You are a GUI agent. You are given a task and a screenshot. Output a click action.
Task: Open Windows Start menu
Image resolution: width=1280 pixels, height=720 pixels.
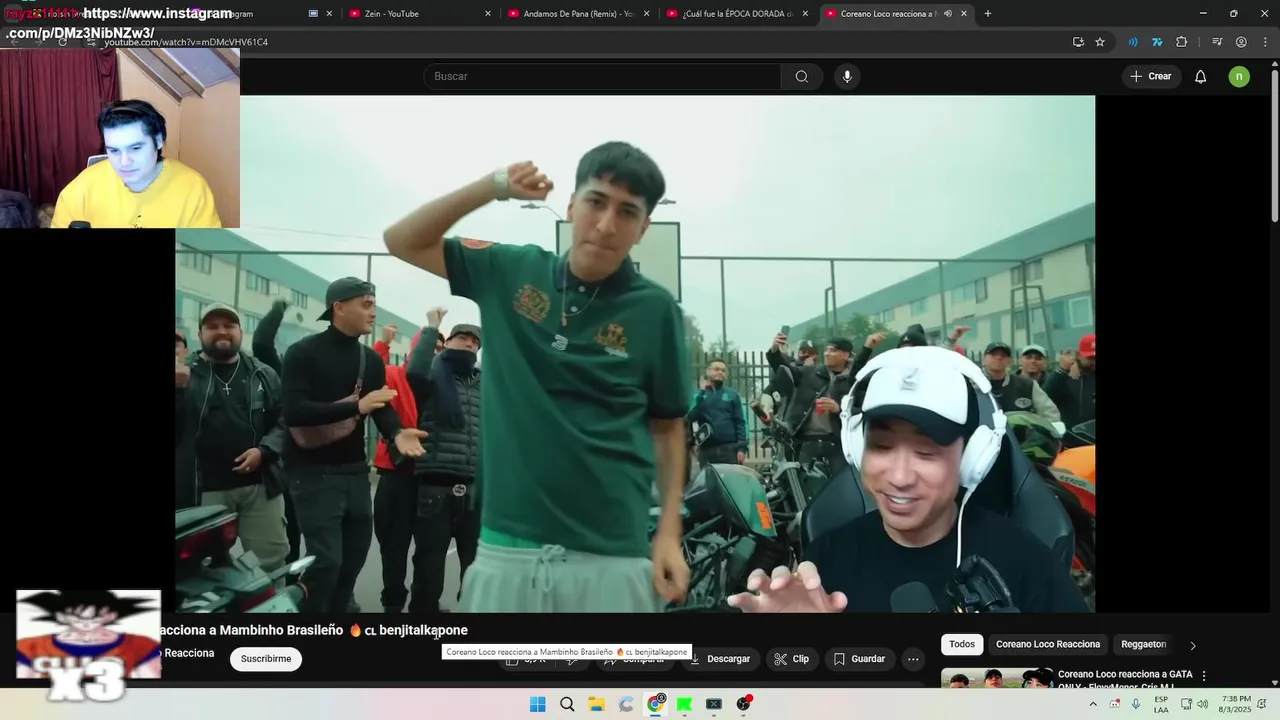point(537,704)
